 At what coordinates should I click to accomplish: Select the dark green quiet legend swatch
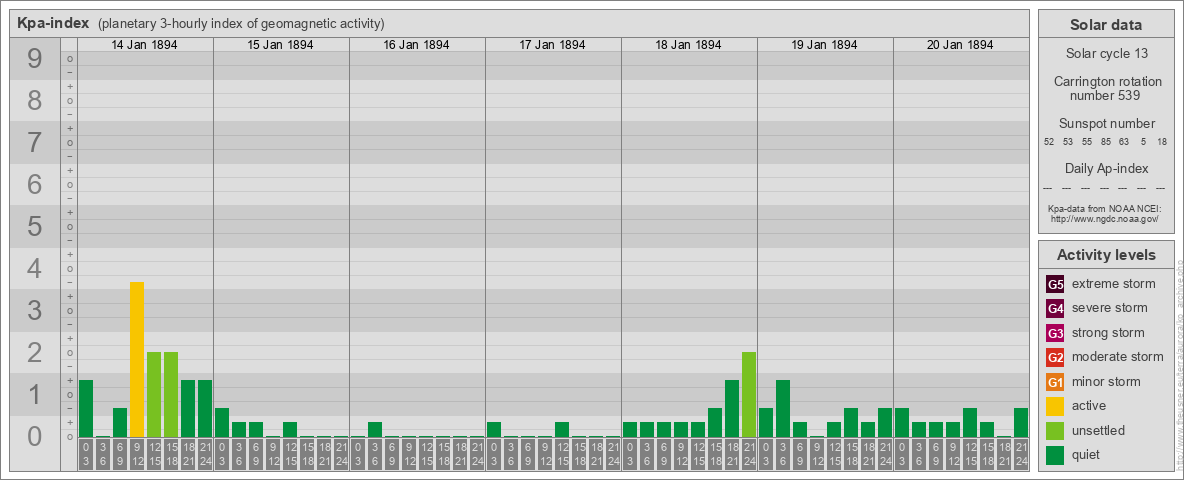pos(1055,454)
